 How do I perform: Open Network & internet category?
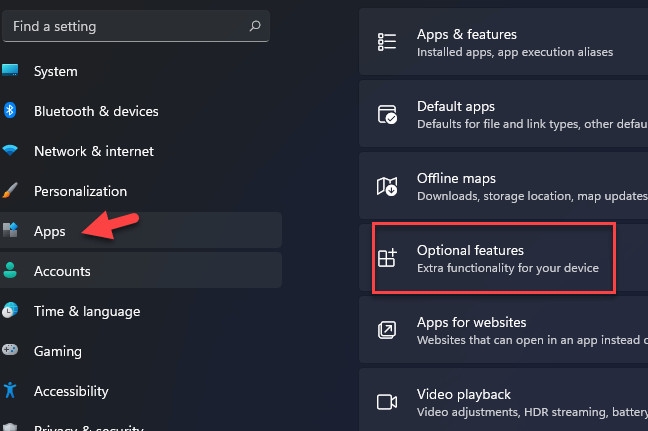pos(141,151)
